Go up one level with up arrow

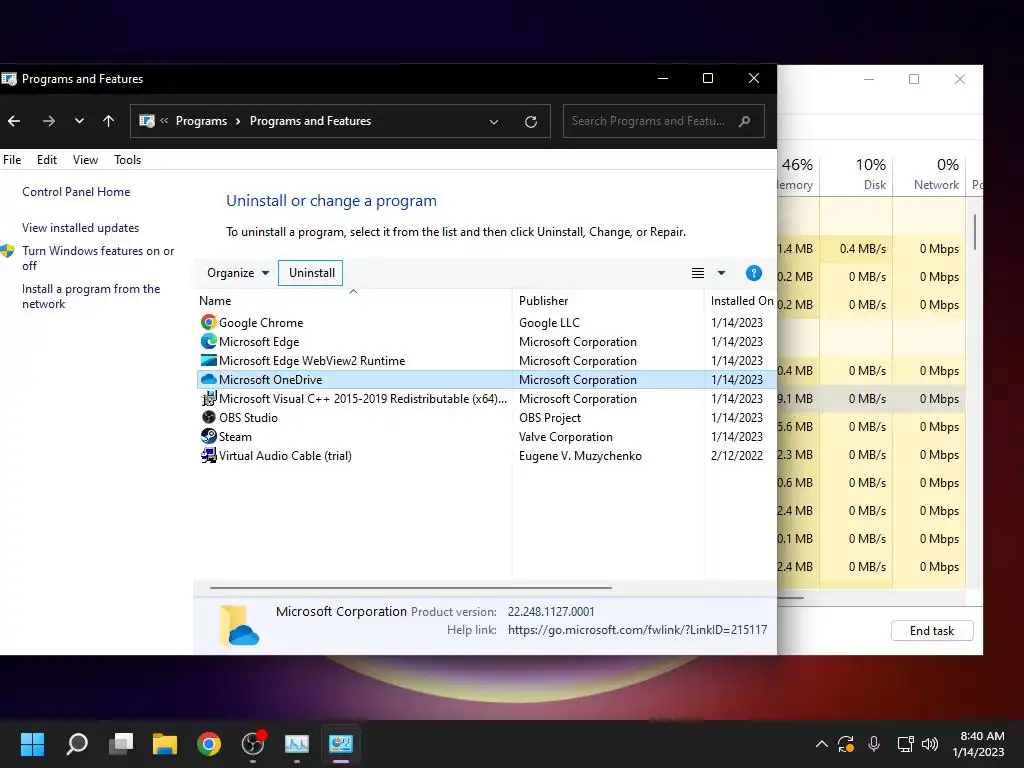click(108, 121)
